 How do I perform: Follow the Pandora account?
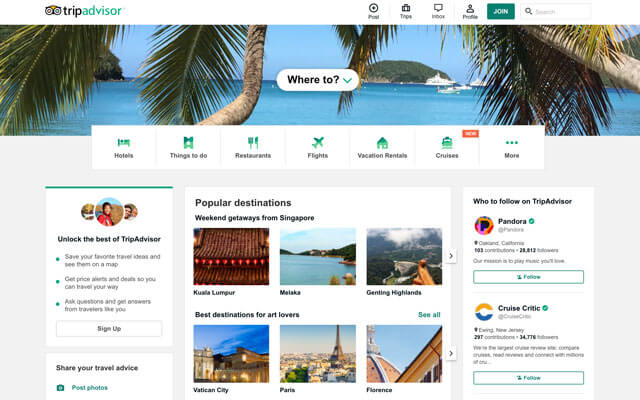[x=528, y=277]
